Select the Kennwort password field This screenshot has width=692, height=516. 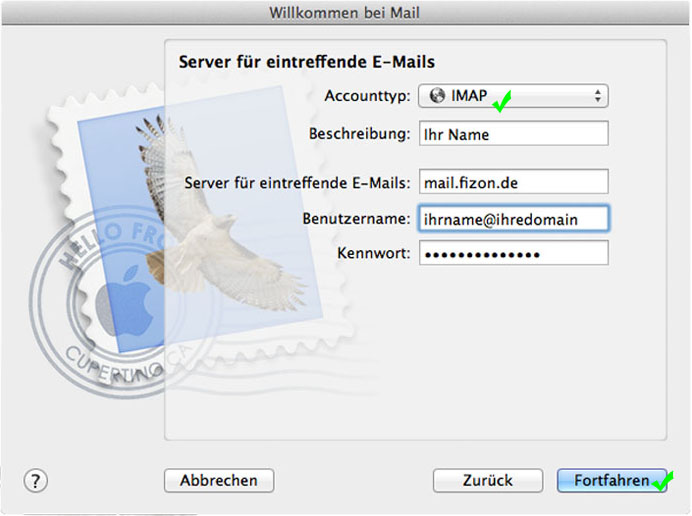point(514,253)
